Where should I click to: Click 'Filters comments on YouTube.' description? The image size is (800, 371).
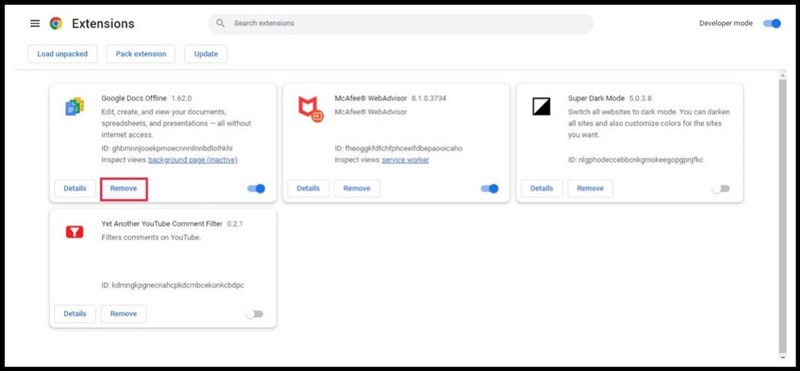click(x=151, y=237)
